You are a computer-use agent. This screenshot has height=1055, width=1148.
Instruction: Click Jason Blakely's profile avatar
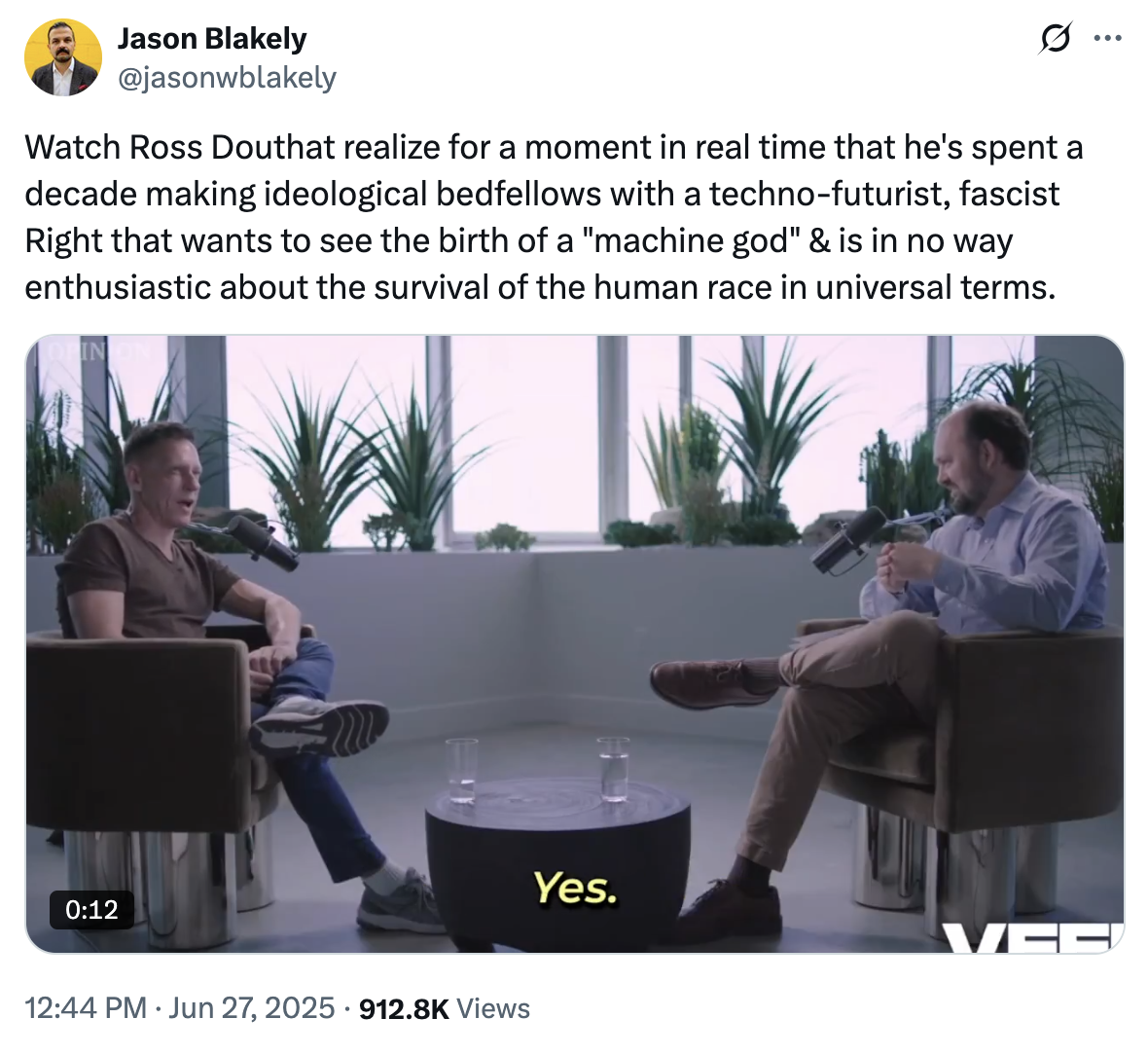coord(63,56)
